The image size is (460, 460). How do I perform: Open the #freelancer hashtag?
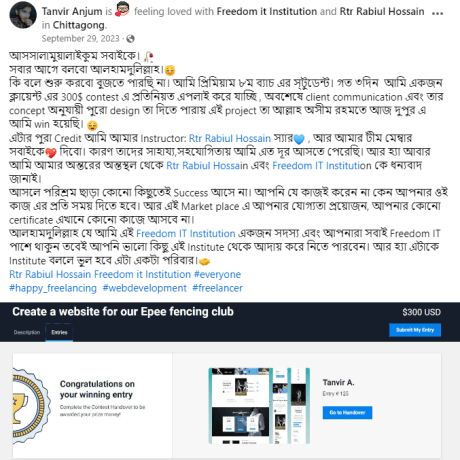[217, 288]
